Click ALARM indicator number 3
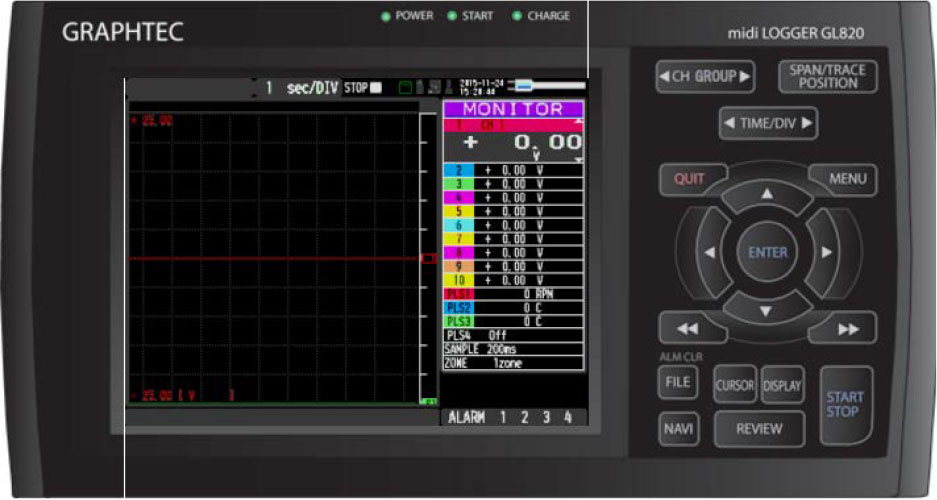The width and height of the screenshot is (937, 500). click(x=546, y=417)
